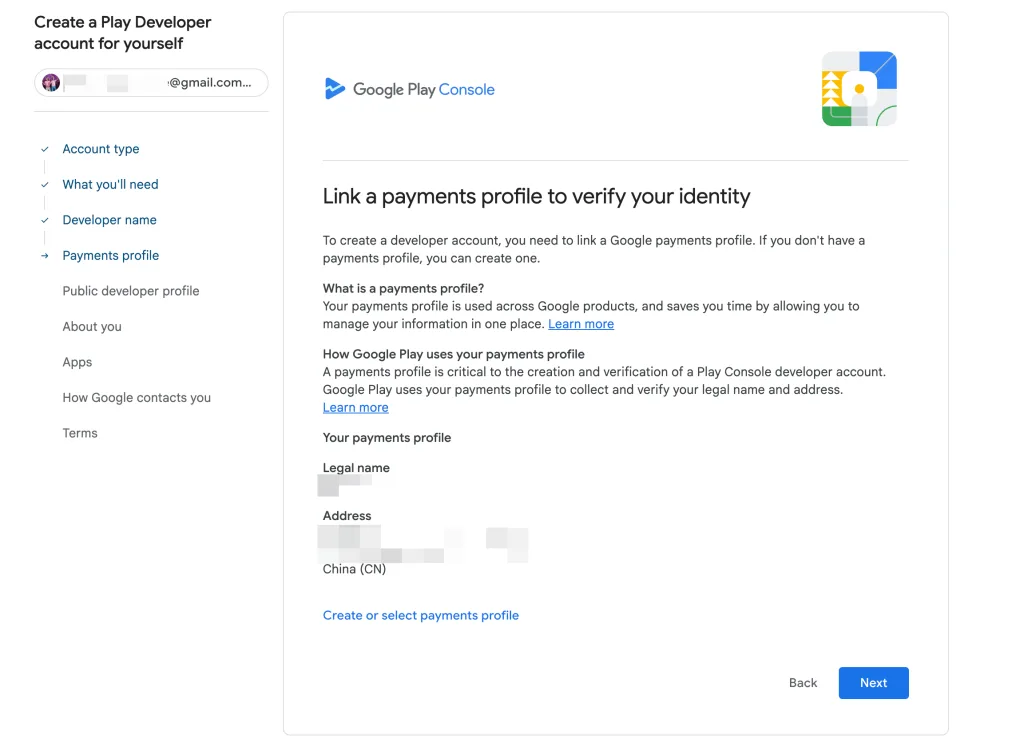Click Create or select payments profile link
The image size is (1024, 755).
tap(421, 615)
